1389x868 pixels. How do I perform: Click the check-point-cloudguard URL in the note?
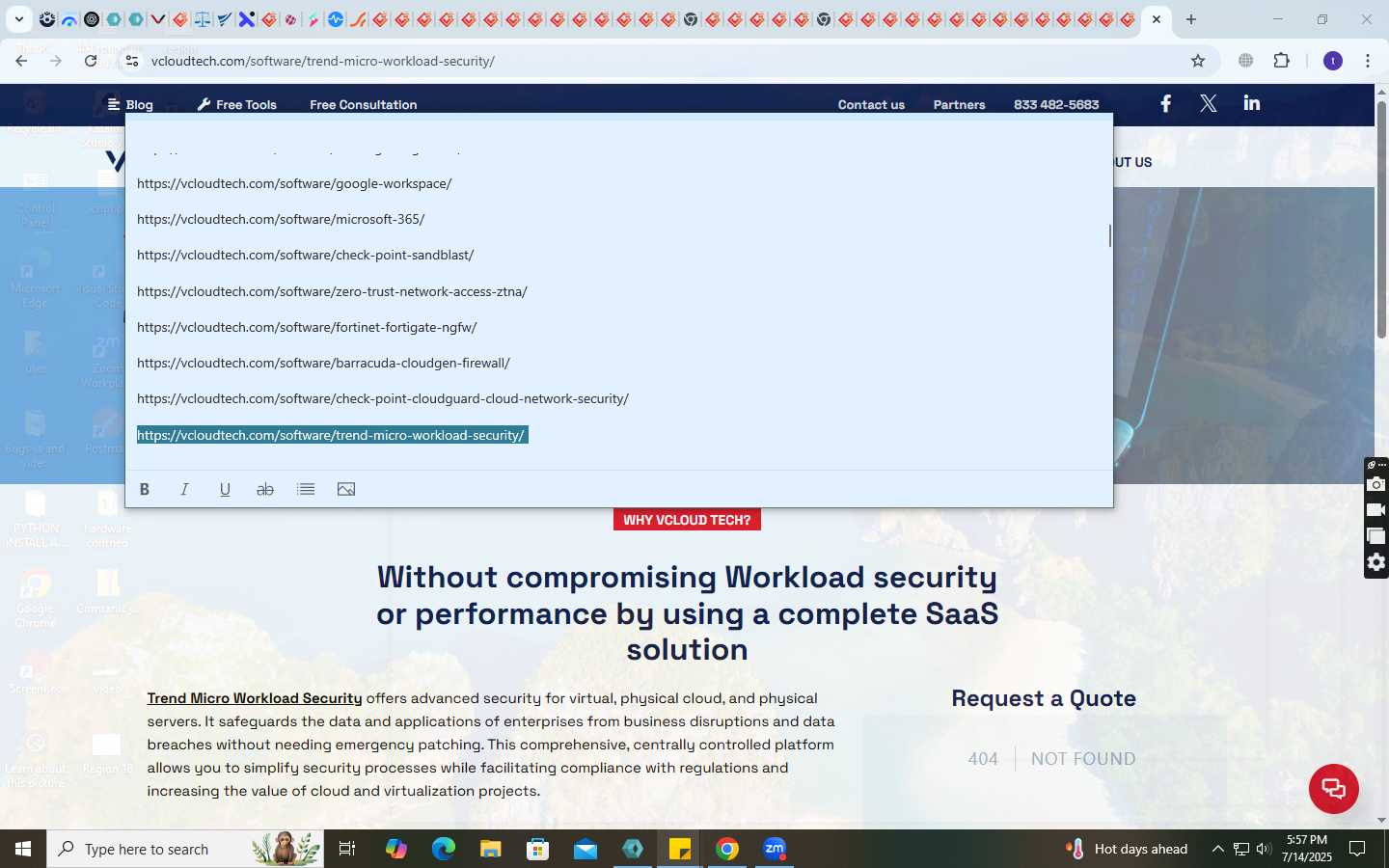pos(383,398)
